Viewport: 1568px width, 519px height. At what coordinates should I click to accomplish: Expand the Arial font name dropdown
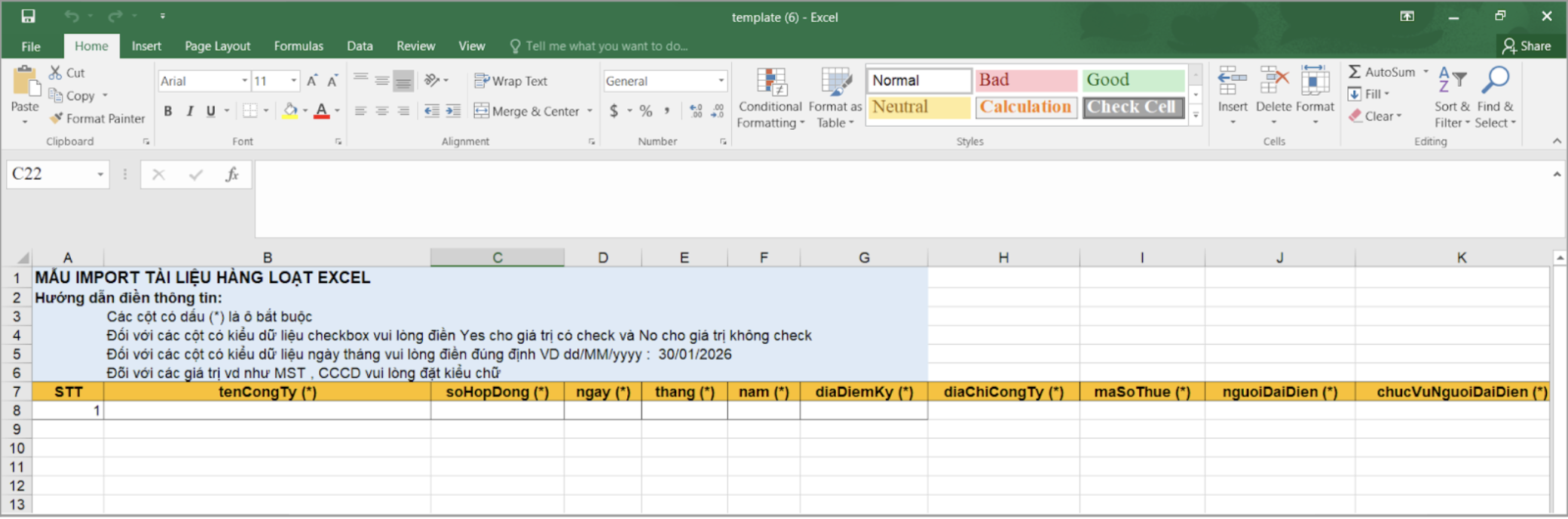(244, 81)
